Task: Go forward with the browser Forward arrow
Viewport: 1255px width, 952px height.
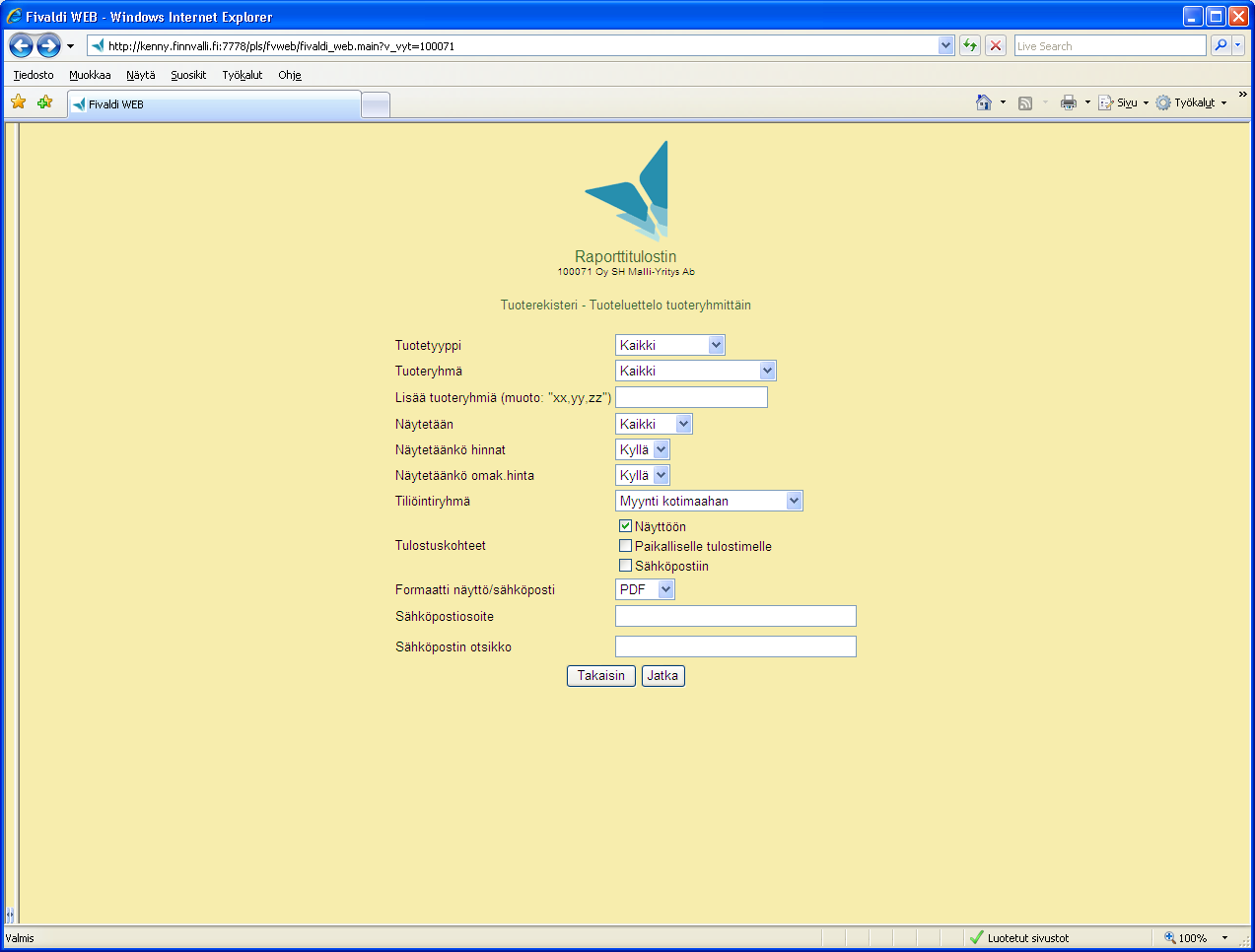Action: [x=48, y=45]
